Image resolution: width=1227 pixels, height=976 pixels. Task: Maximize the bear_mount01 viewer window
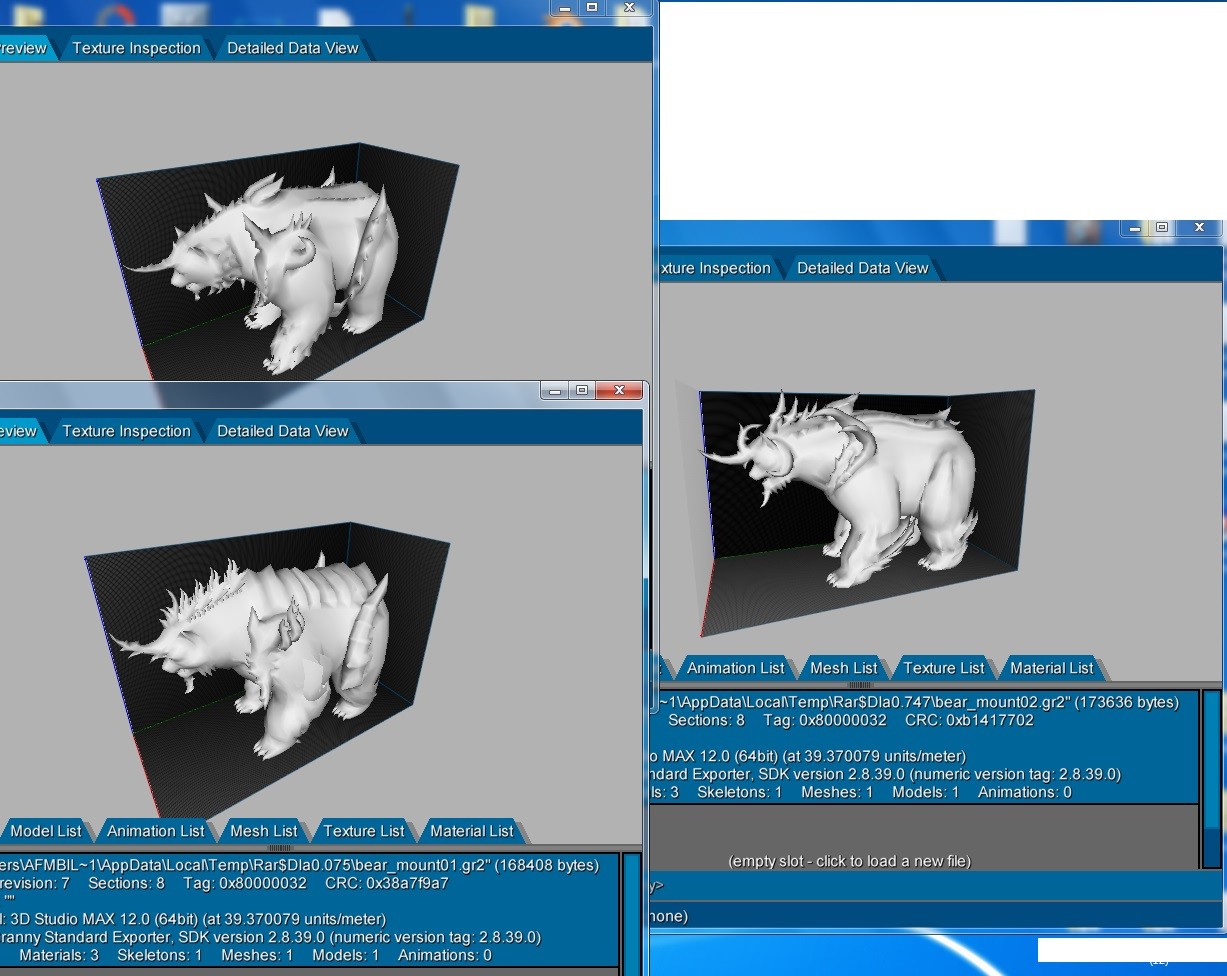582,390
